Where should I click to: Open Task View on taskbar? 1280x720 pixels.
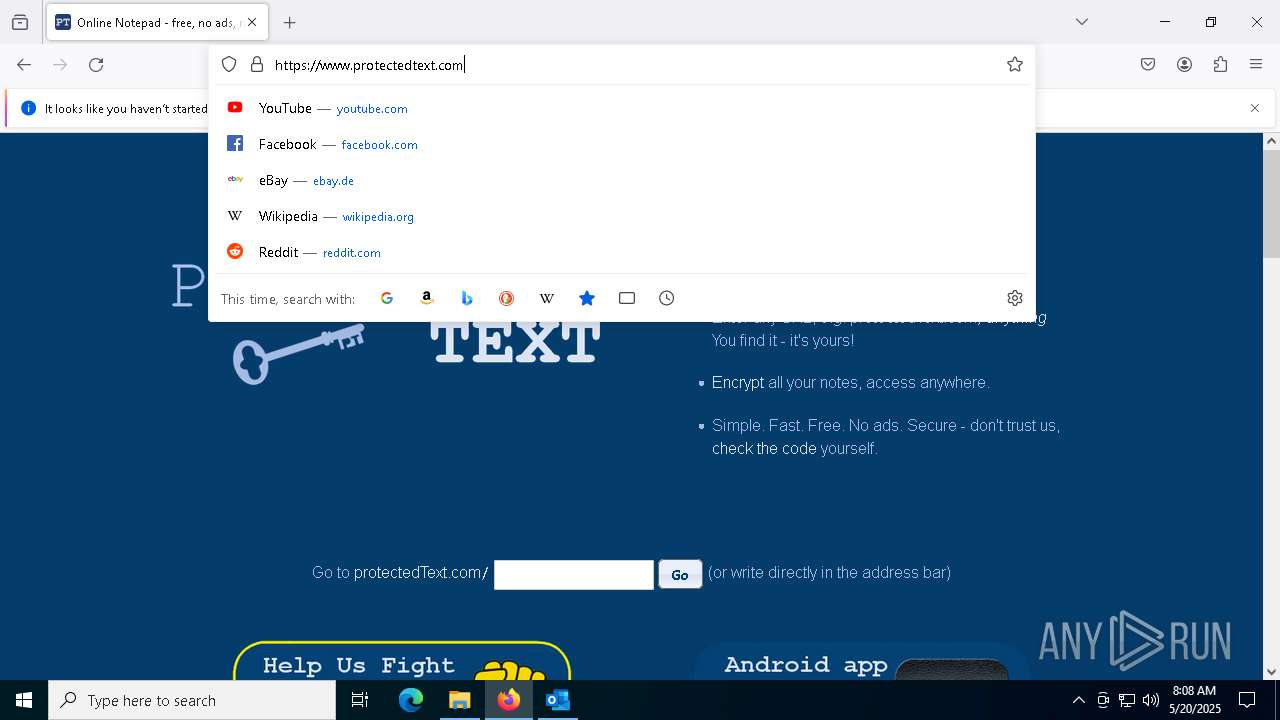360,700
